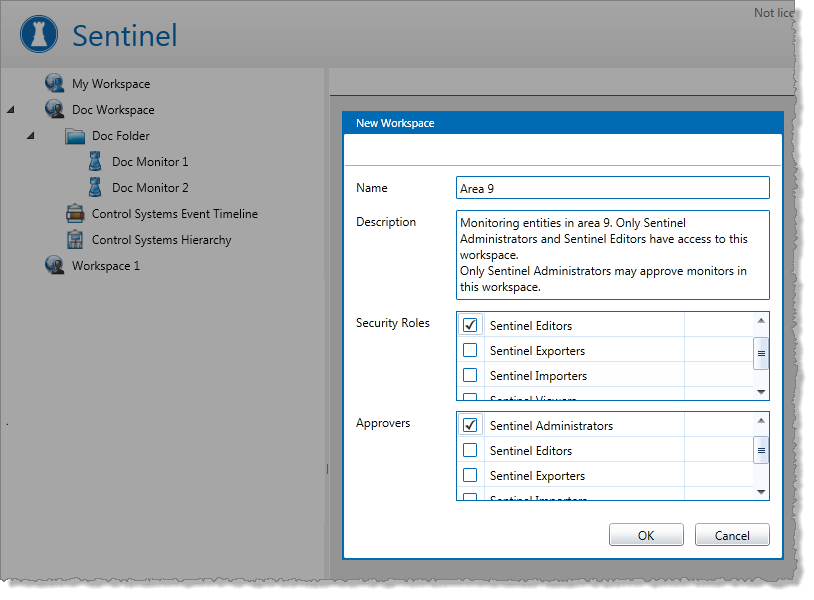Enable Sentinel Exporters security role checkbox
Image resolution: width=814 pixels, height=600 pixels.
pos(470,350)
